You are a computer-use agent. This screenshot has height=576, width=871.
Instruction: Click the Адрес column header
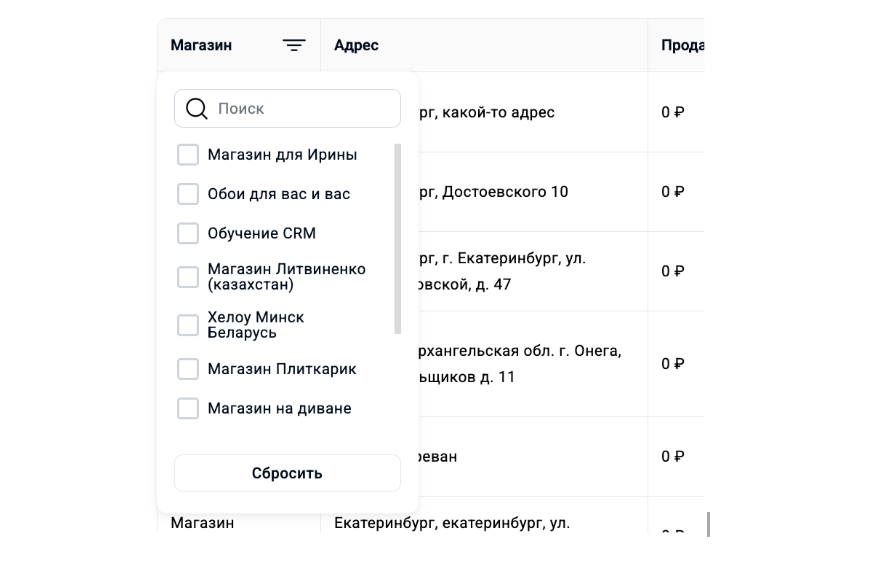(x=357, y=45)
